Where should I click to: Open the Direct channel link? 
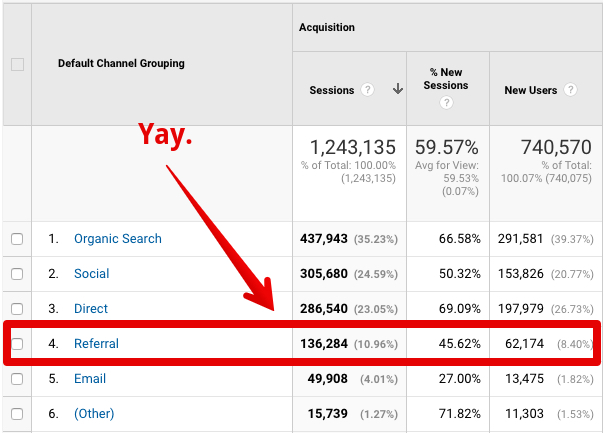coord(90,309)
